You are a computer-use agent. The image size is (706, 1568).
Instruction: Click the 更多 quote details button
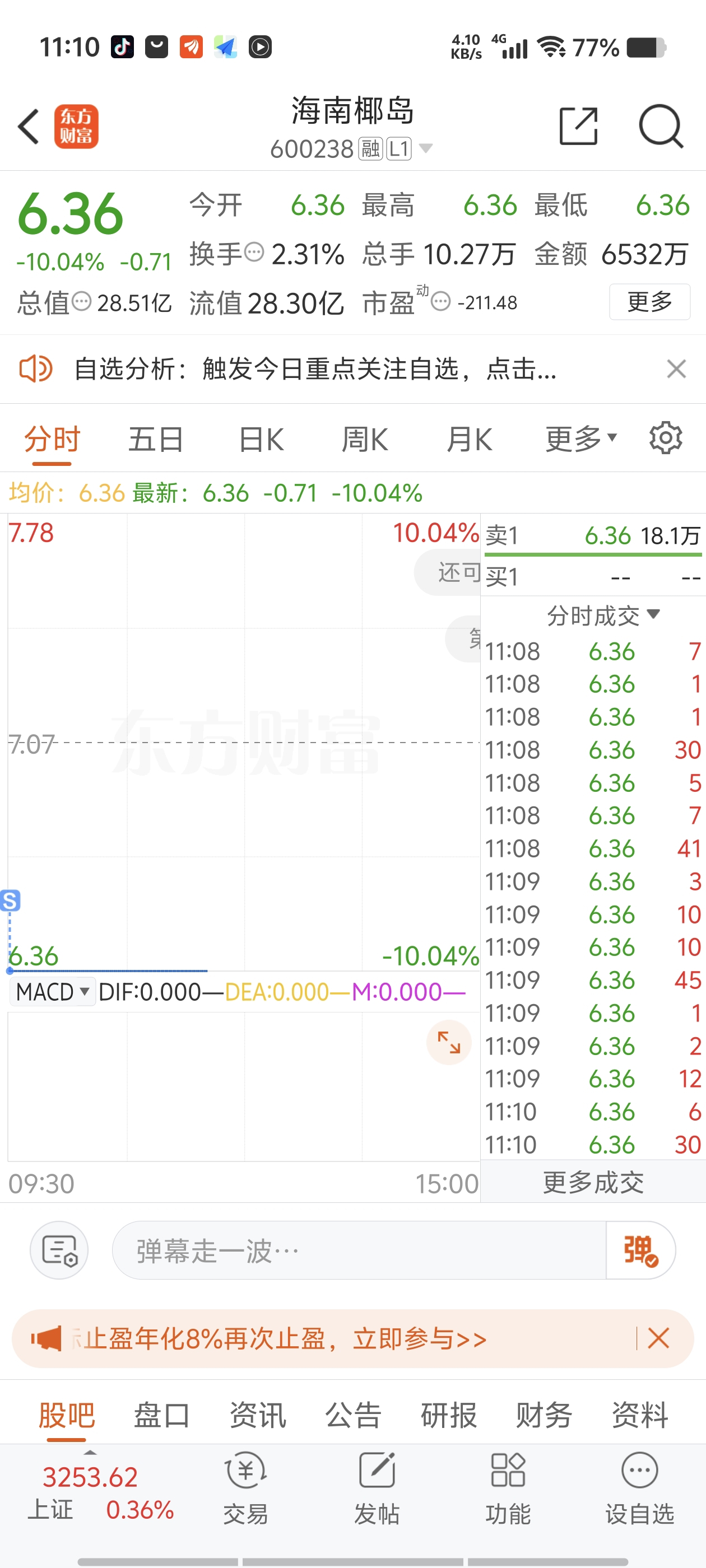649,301
